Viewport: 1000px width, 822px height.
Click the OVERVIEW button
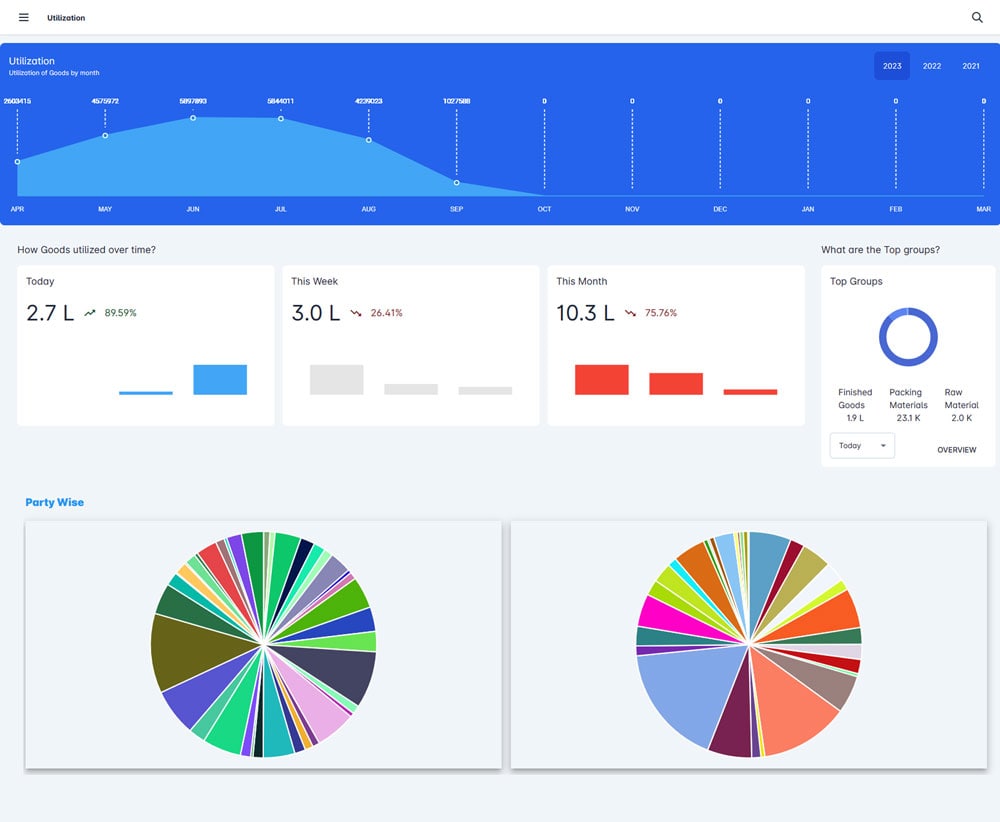click(x=956, y=450)
